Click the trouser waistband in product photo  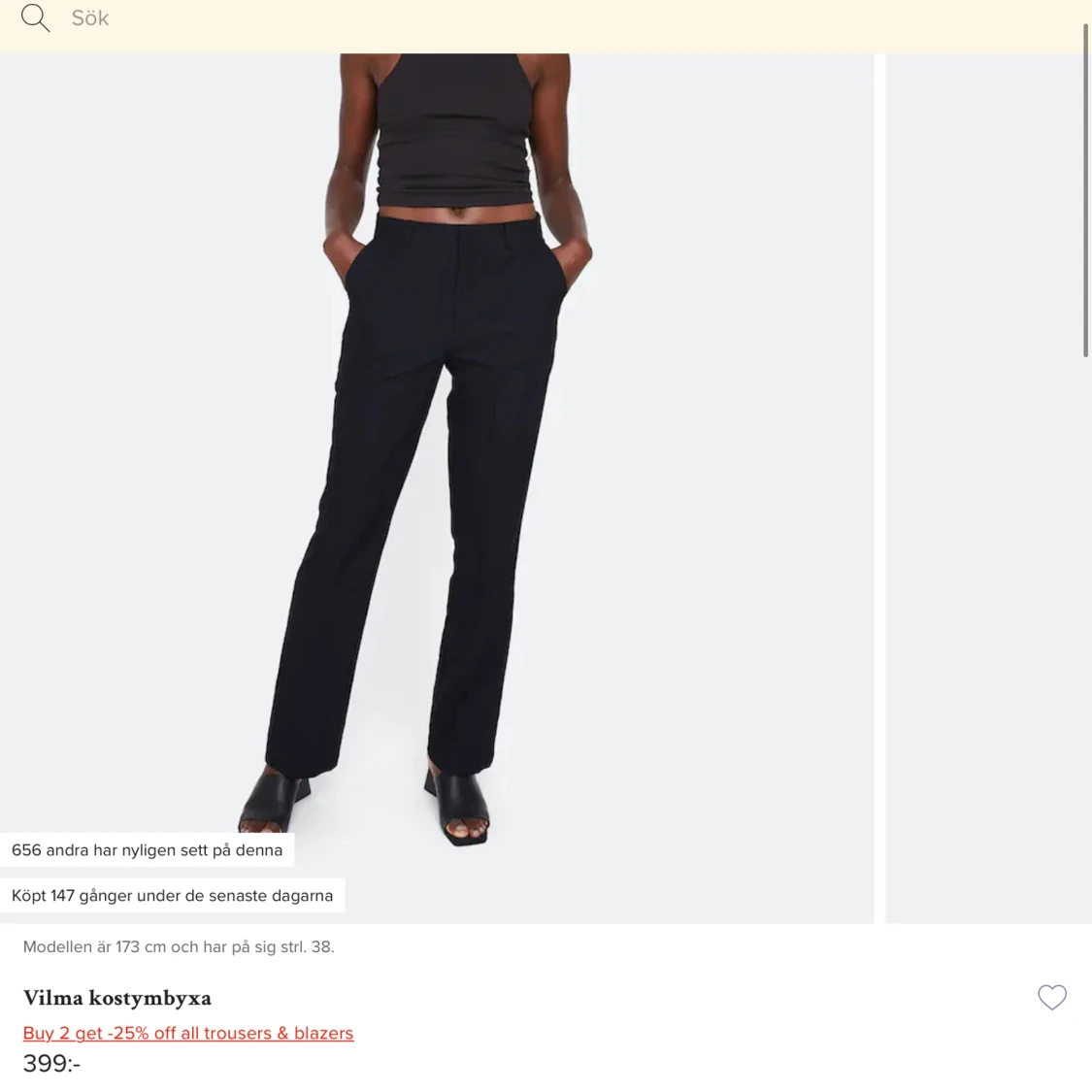458,225
